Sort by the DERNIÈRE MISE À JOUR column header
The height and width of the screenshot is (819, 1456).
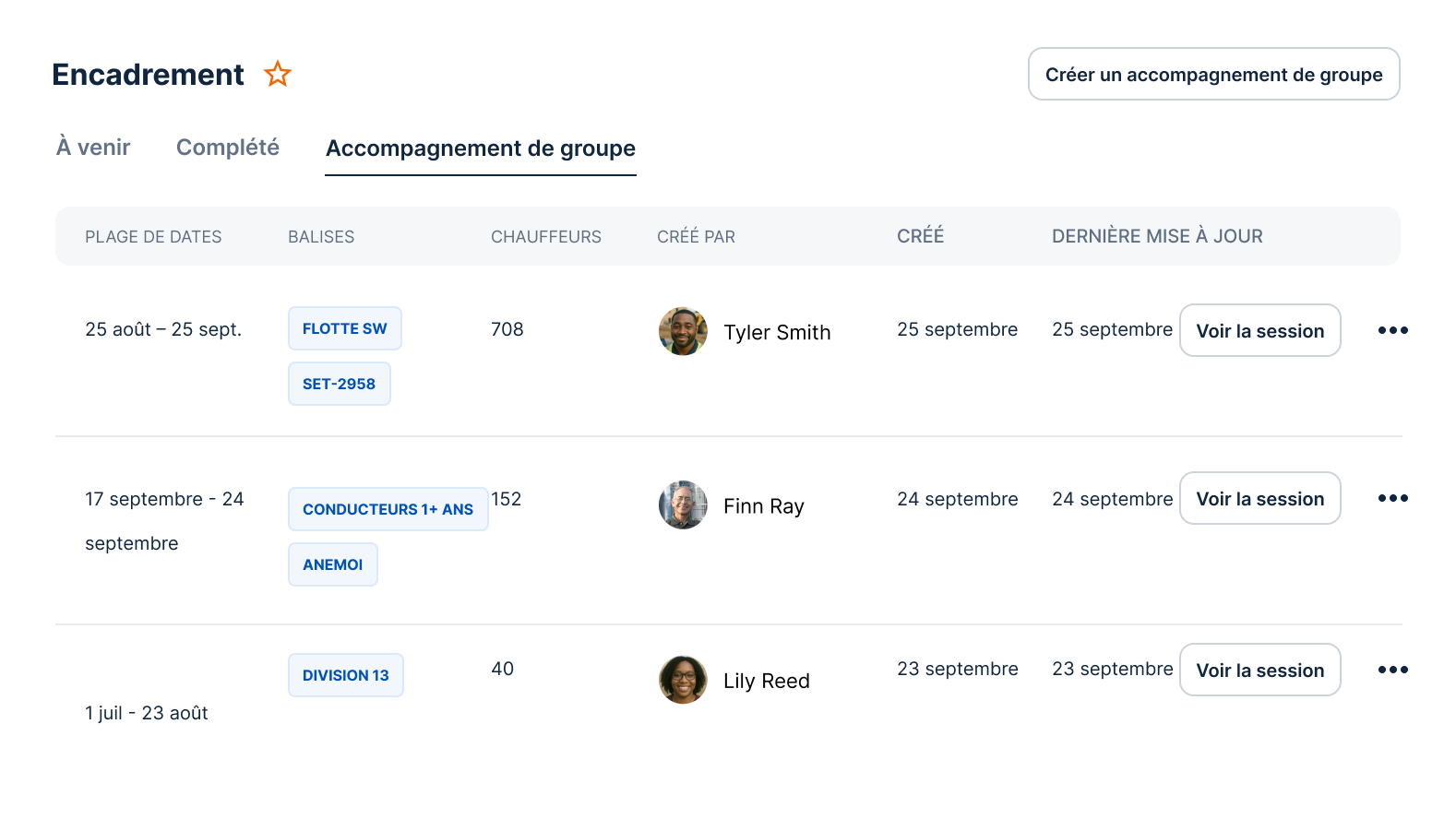coord(1157,236)
